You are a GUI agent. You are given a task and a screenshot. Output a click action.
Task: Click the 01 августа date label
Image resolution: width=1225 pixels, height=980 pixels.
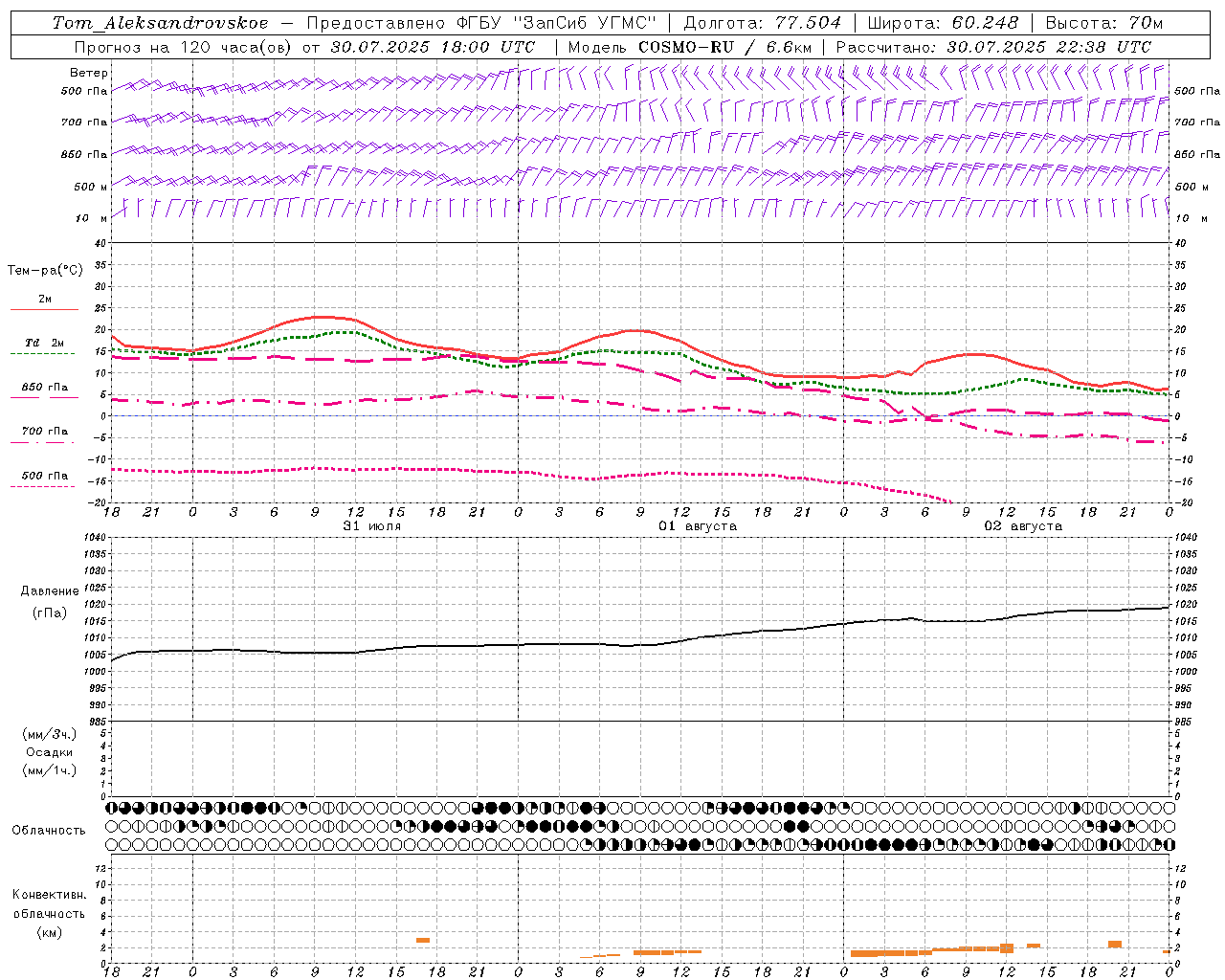click(698, 526)
